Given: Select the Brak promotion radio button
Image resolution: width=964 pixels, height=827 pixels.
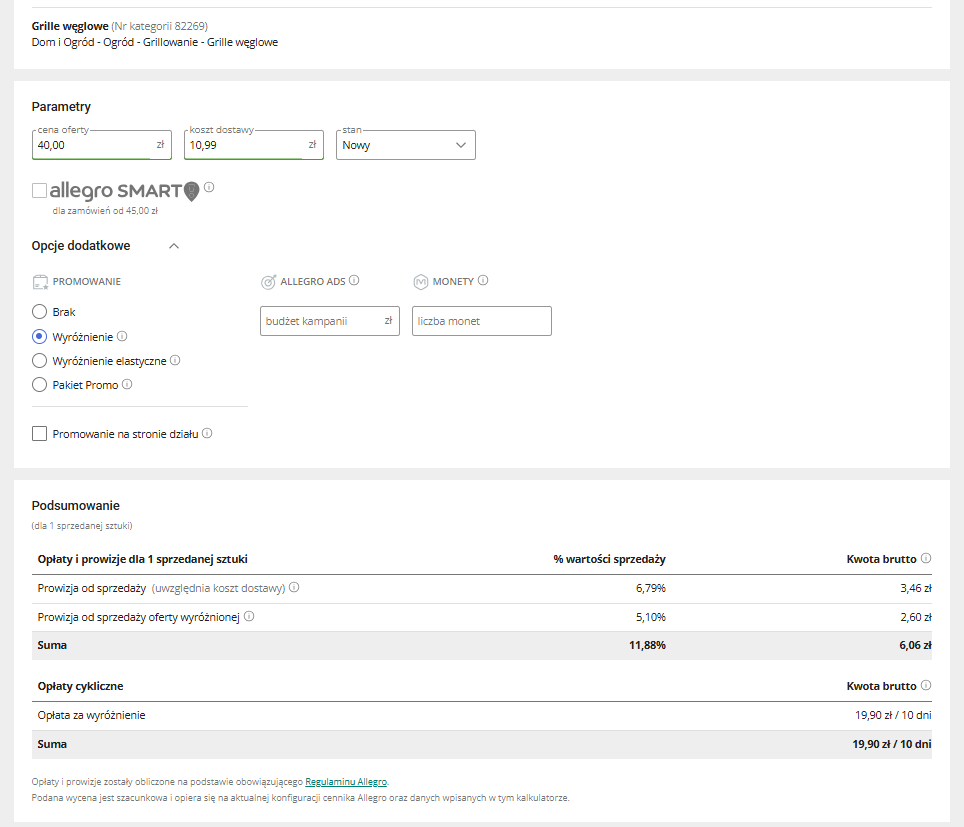Looking at the screenshot, I should (39, 312).
